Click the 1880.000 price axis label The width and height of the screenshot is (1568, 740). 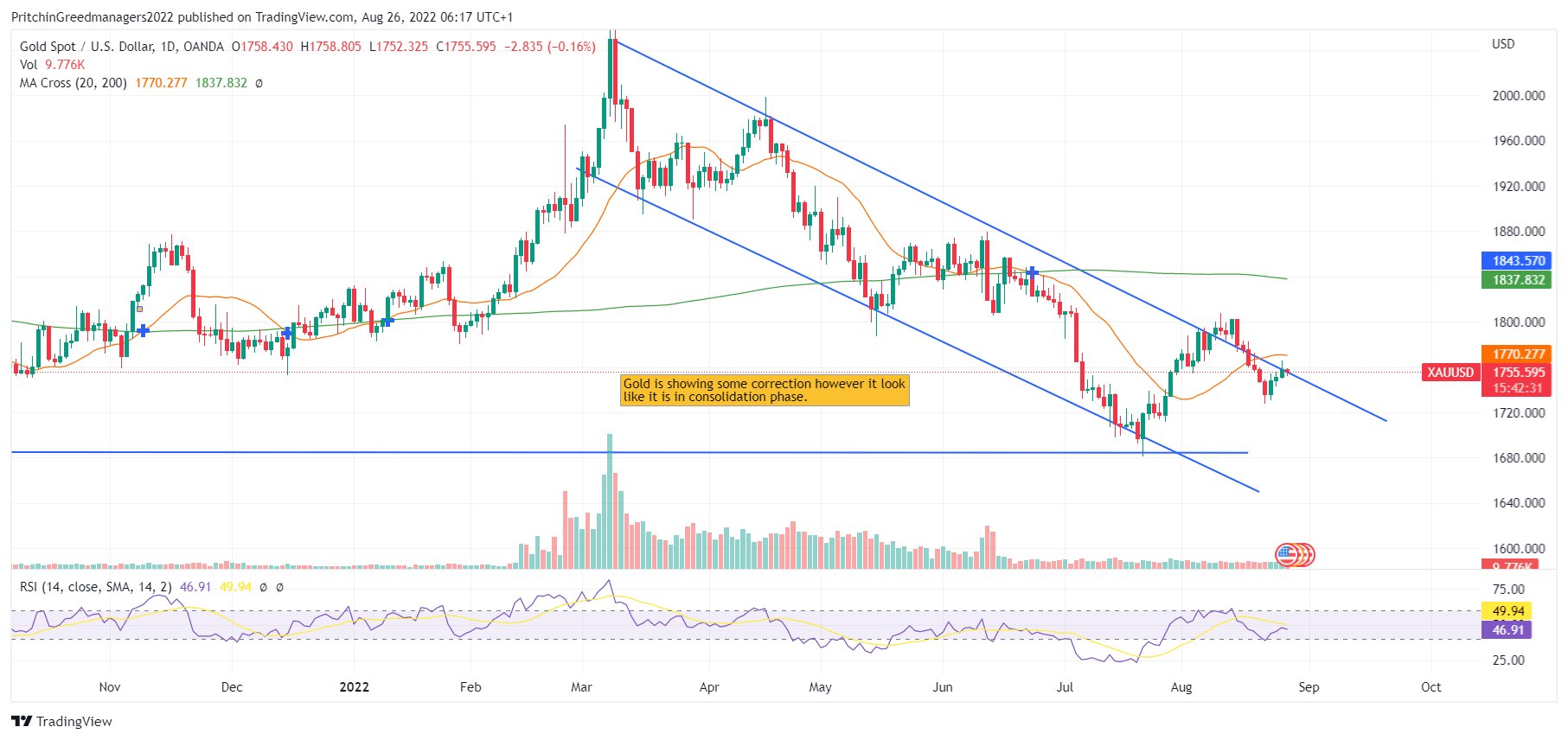(1519, 232)
